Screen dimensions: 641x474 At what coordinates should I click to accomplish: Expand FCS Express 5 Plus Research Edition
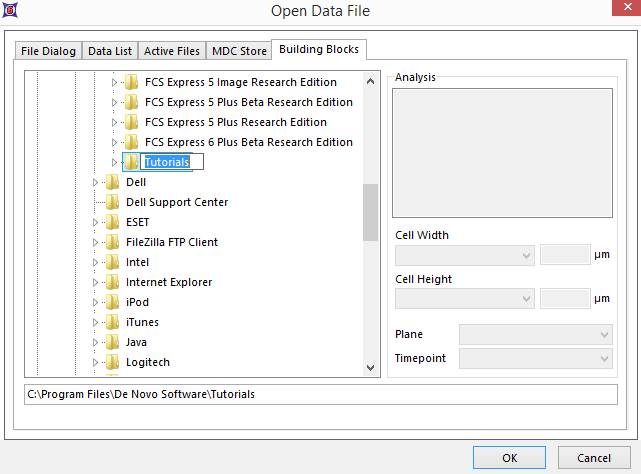click(x=115, y=122)
